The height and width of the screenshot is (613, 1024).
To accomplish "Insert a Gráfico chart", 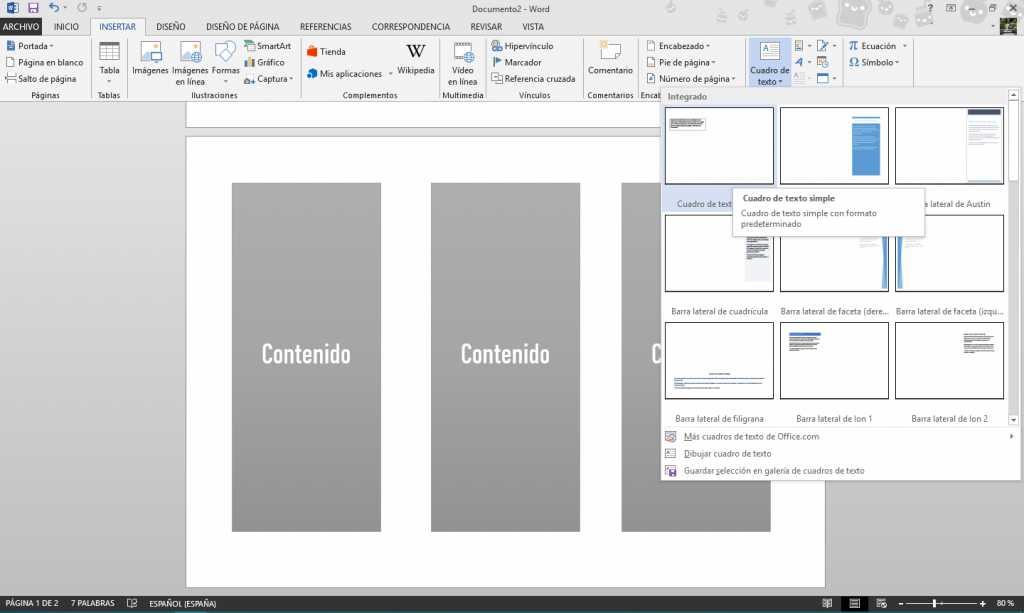I will (x=265, y=62).
